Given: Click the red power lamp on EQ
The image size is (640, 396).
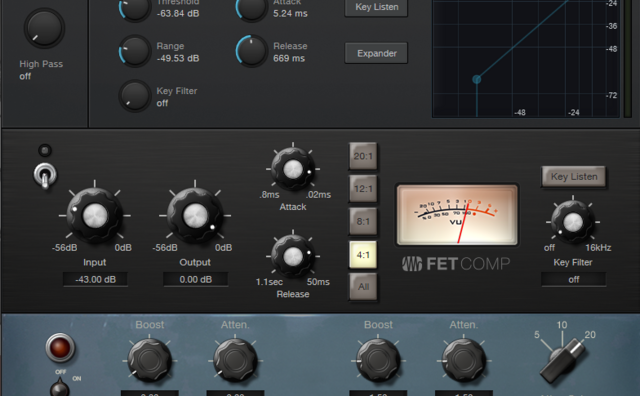Looking at the screenshot, I should click(x=60, y=348).
